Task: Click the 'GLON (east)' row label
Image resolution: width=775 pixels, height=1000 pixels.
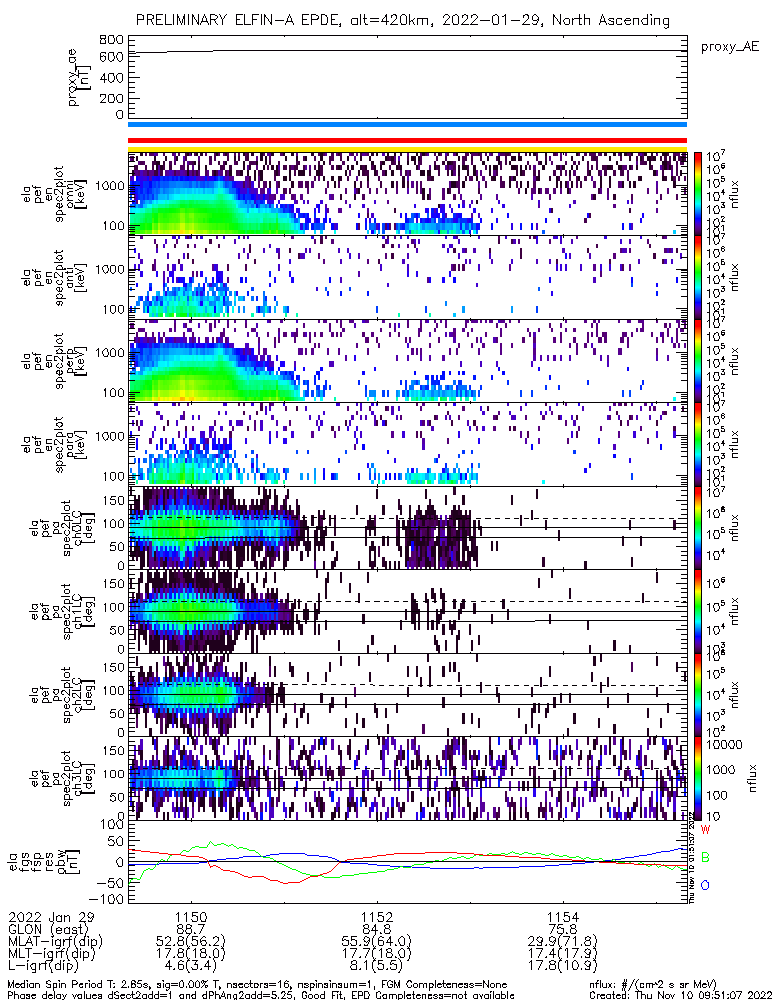Action: (x=50, y=929)
